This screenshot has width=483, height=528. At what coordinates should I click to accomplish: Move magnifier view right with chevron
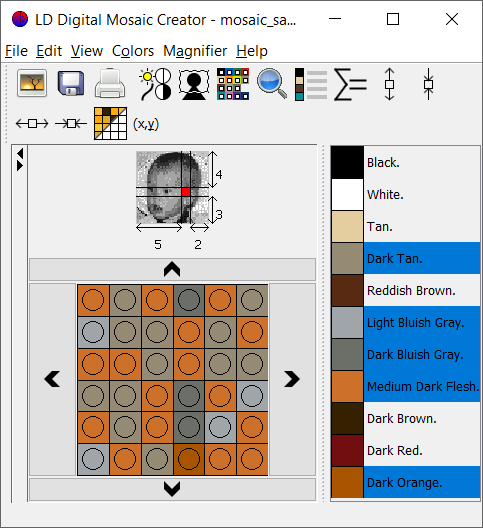292,380
